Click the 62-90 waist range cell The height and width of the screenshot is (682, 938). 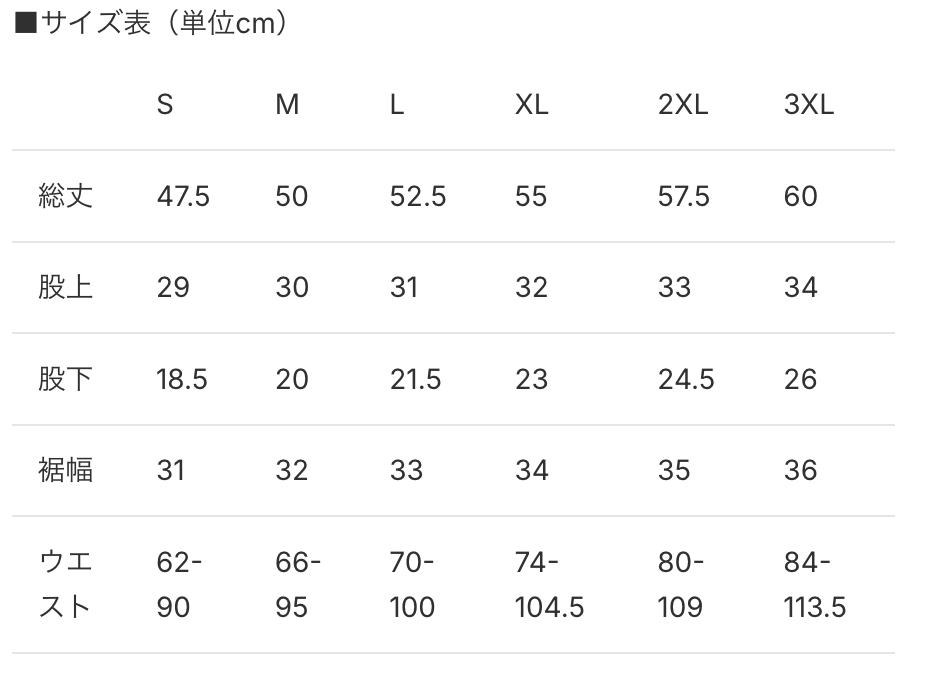179,585
